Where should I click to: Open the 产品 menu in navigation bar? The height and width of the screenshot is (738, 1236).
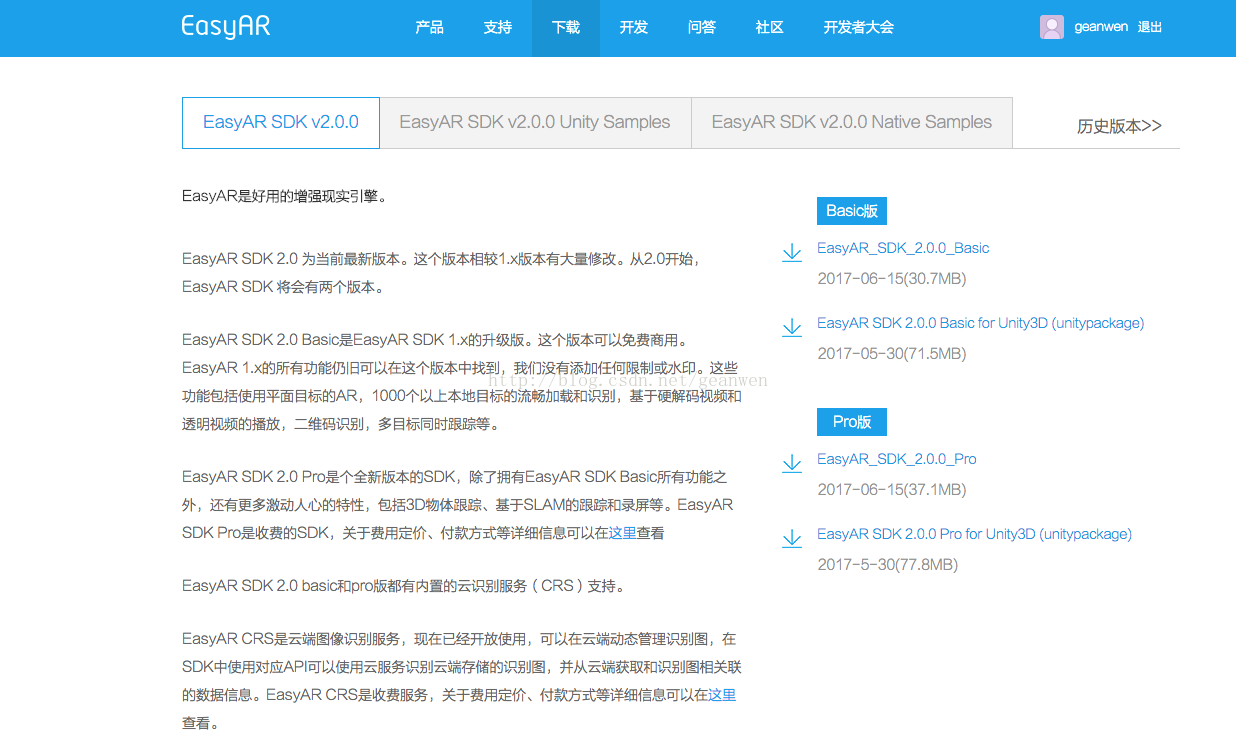pyautogui.click(x=429, y=27)
